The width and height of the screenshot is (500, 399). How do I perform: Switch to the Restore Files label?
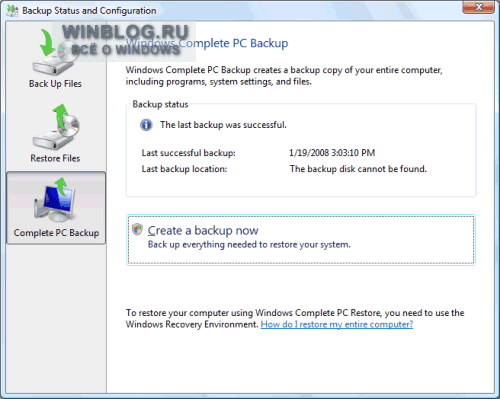pos(55,158)
